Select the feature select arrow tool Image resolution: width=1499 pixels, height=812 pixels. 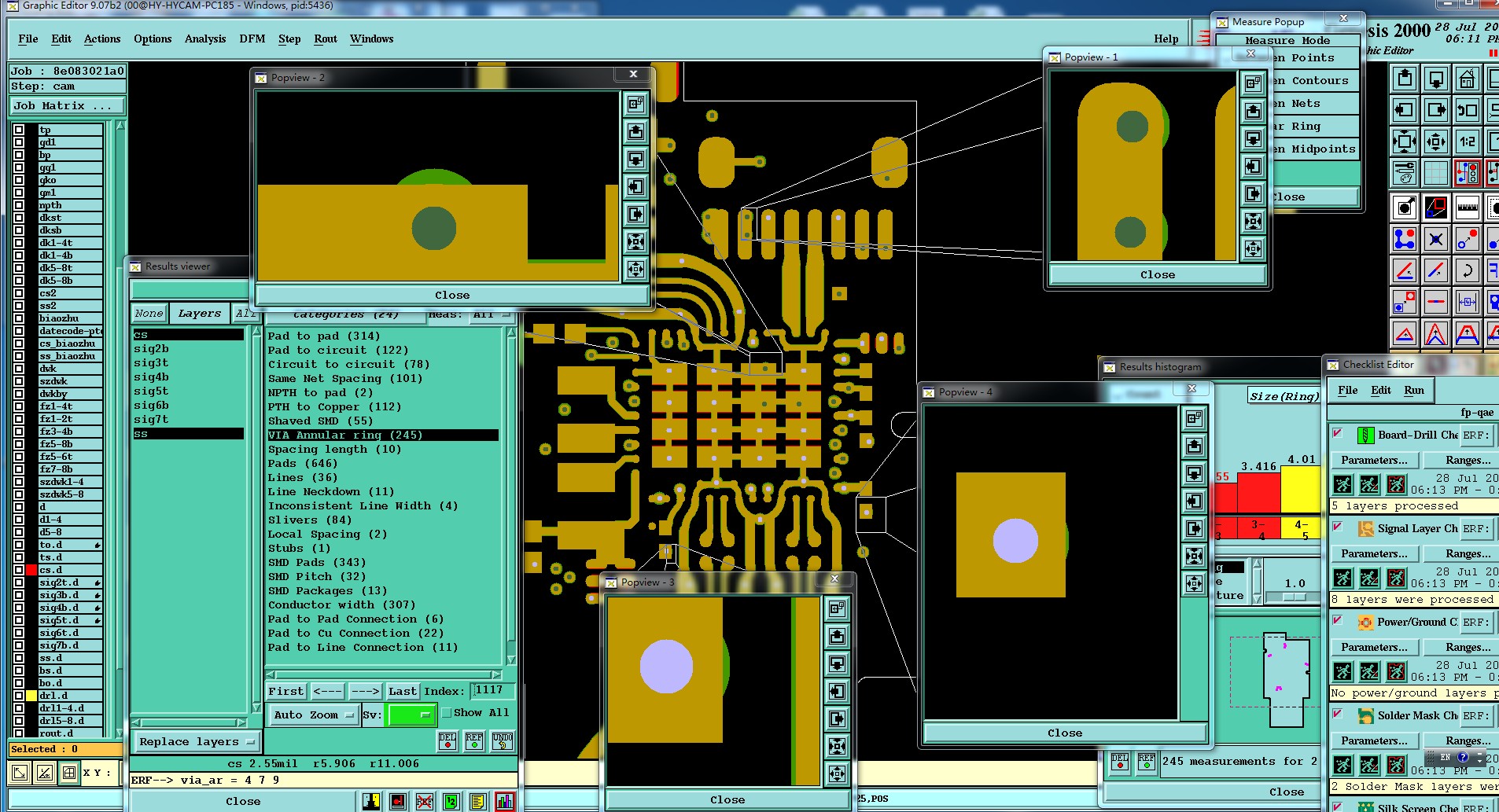(x=1405, y=208)
